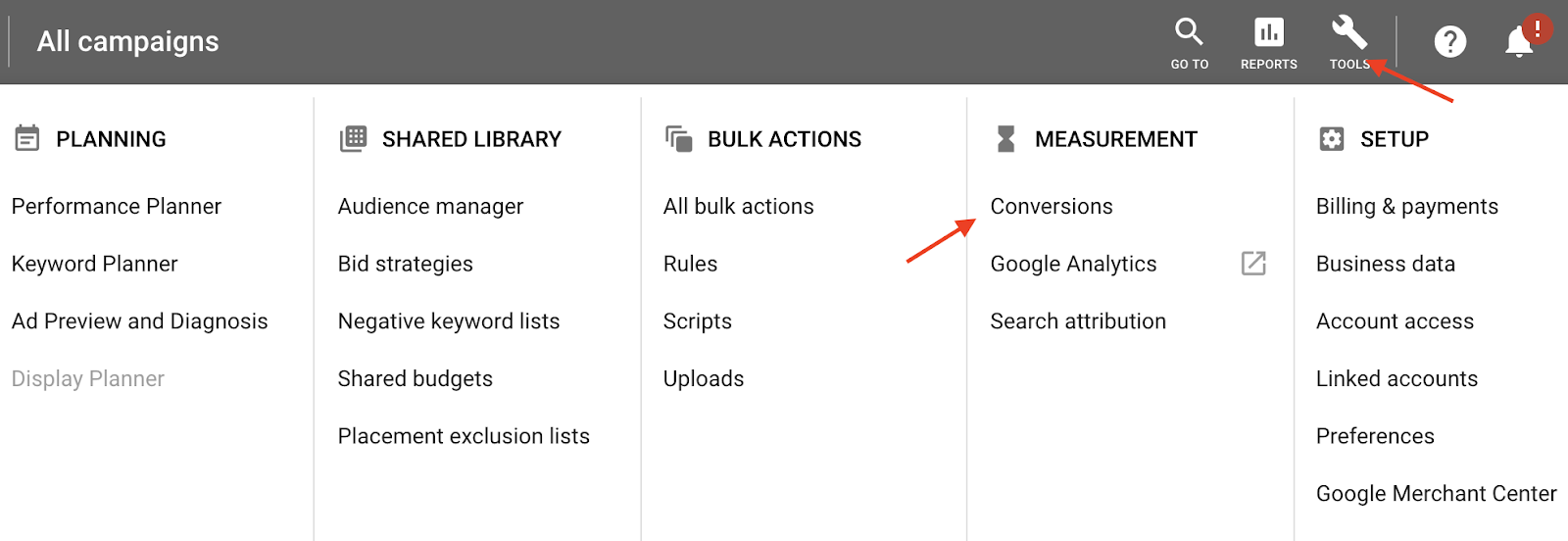Image resolution: width=1568 pixels, height=541 pixels.
Task: Click the Tools wrench icon
Action: pyautogui.click(x=1349, y=32)
